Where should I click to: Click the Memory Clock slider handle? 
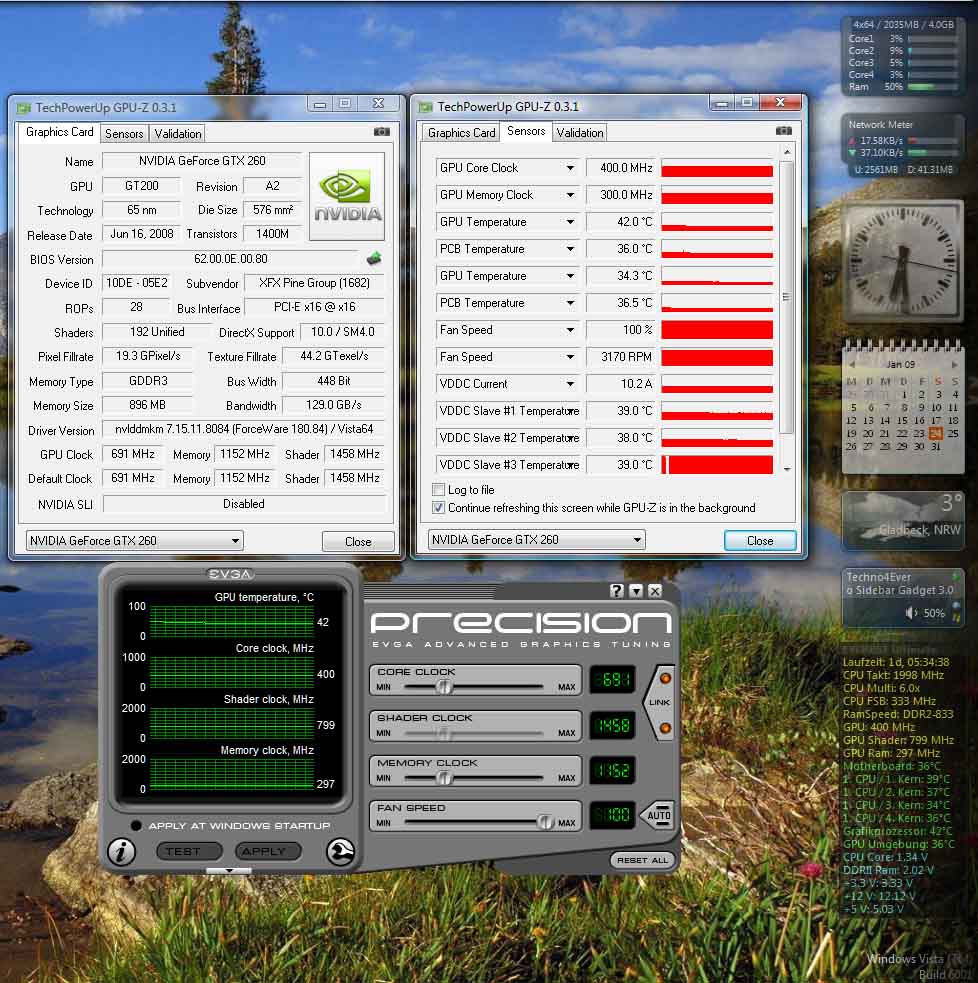point(444,778)
